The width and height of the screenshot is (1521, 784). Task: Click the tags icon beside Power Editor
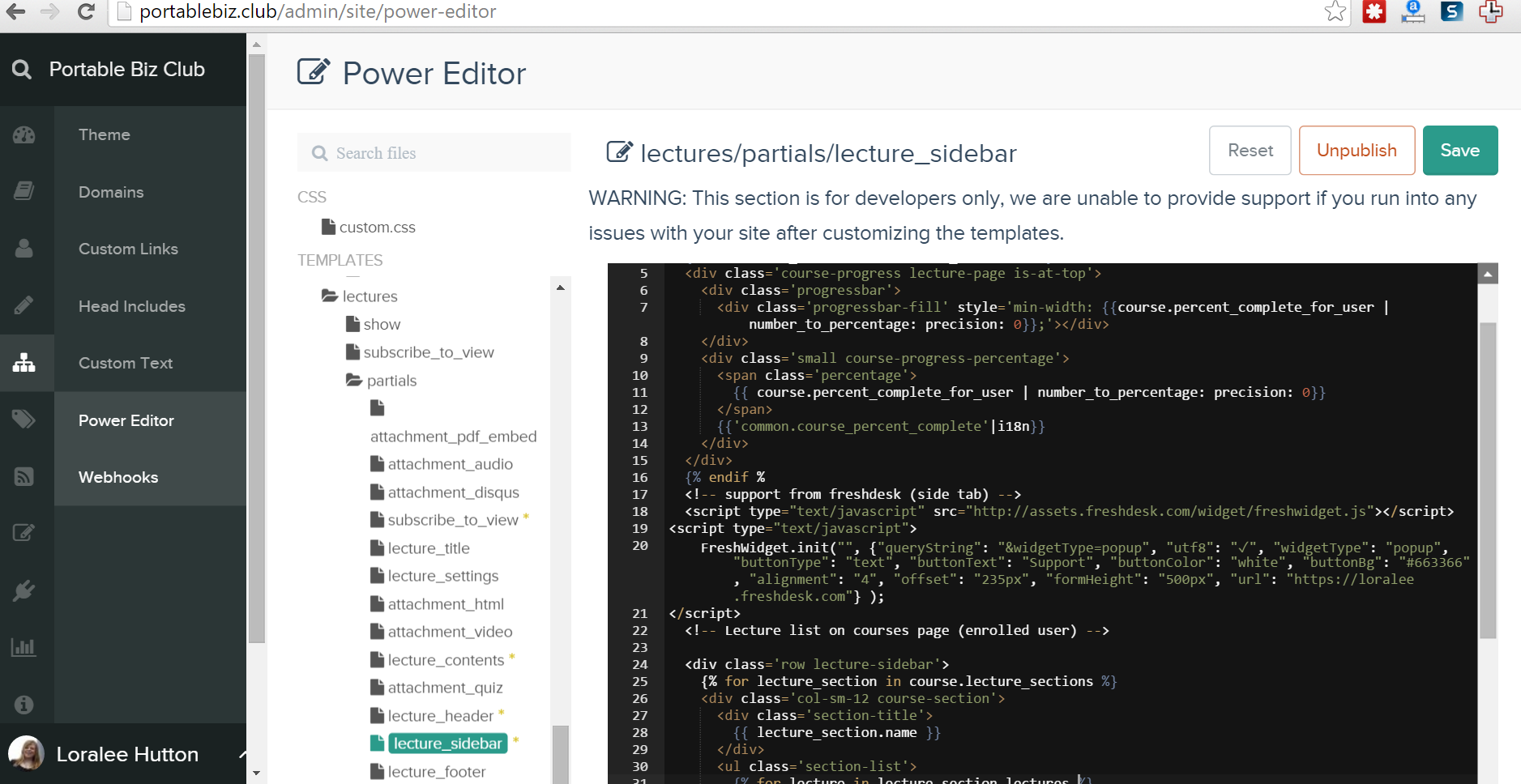point(24,419)
